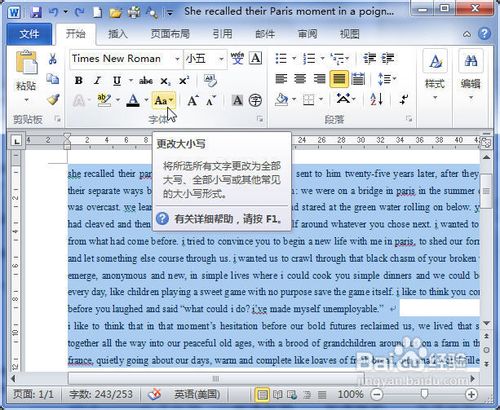Click the Shrink Font icon
The image size is (500, 410).
pos(211,101)
